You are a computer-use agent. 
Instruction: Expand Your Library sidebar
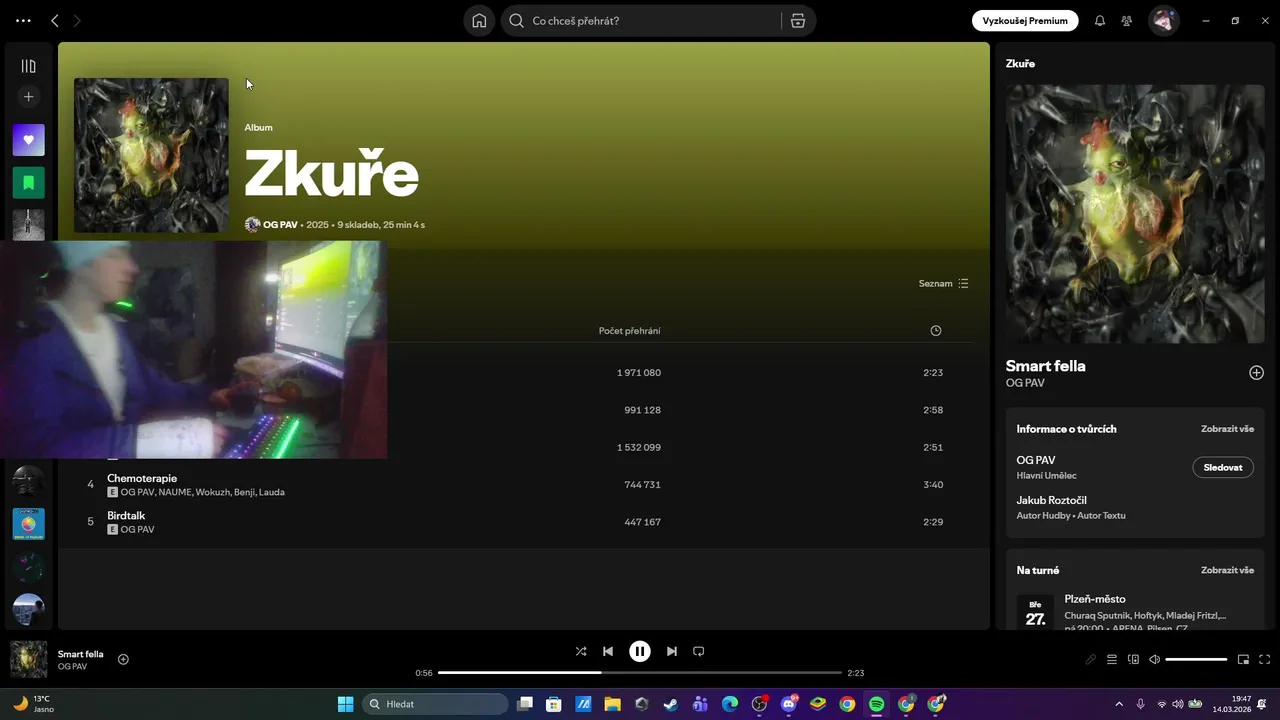[28, 66]
